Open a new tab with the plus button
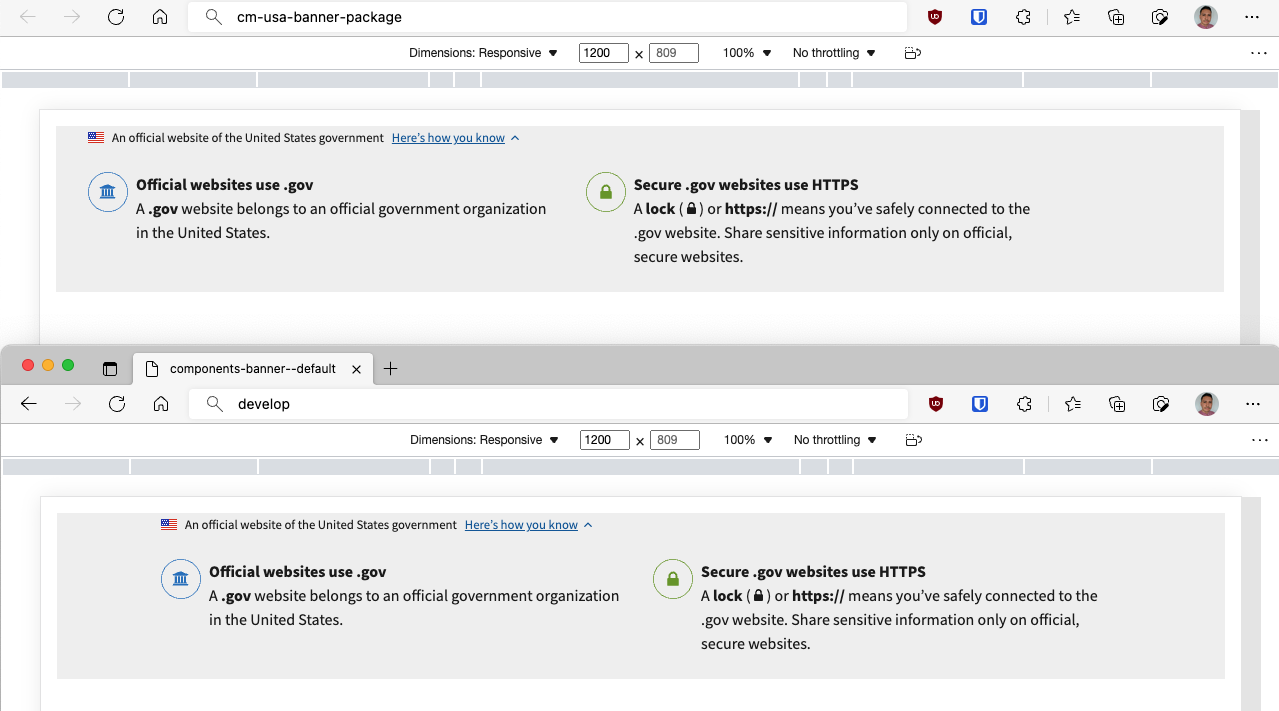The width and height of the screenshot is (1279, 711). point(391,369)
